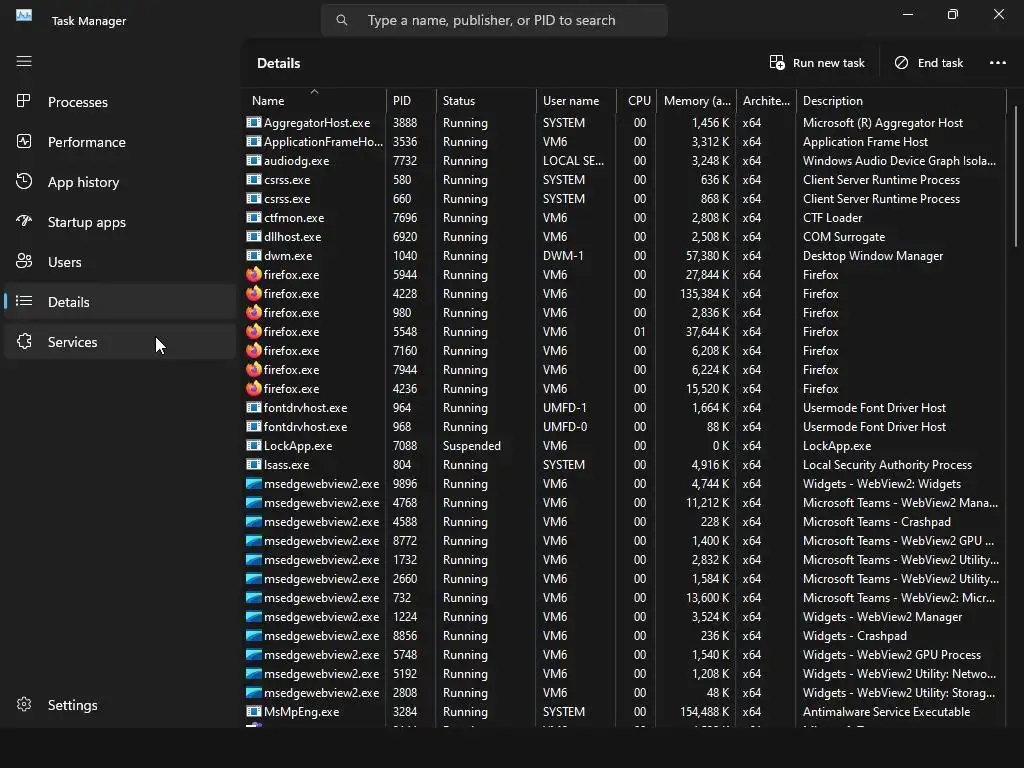1024x768 pixels.
Task: Click the msedgewebview2.exe icon for PID 2808
Action: (253, 693)
